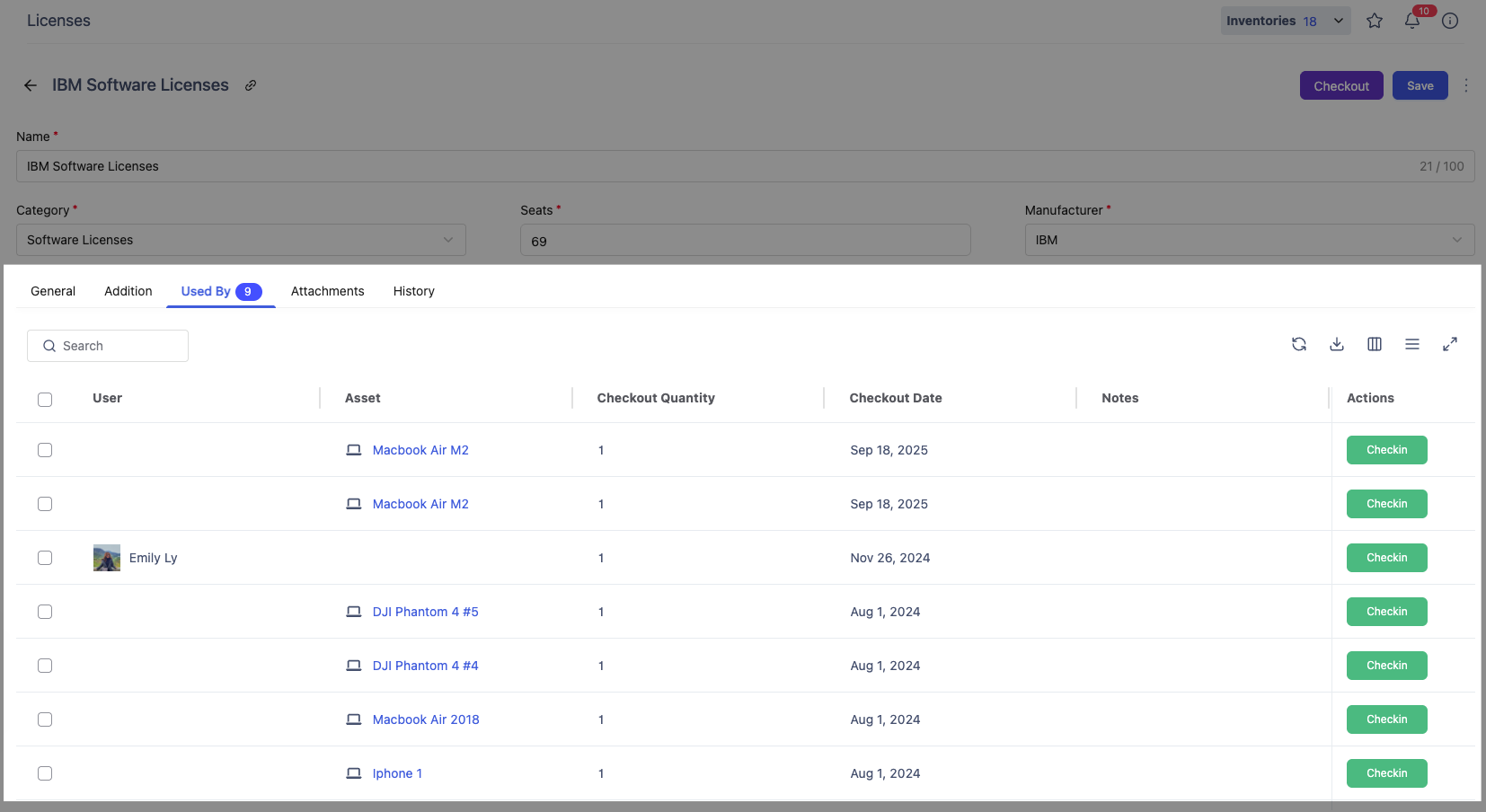Click the refresh table icon
This screenshot has height=812, width=1486.
(1298, 344)
